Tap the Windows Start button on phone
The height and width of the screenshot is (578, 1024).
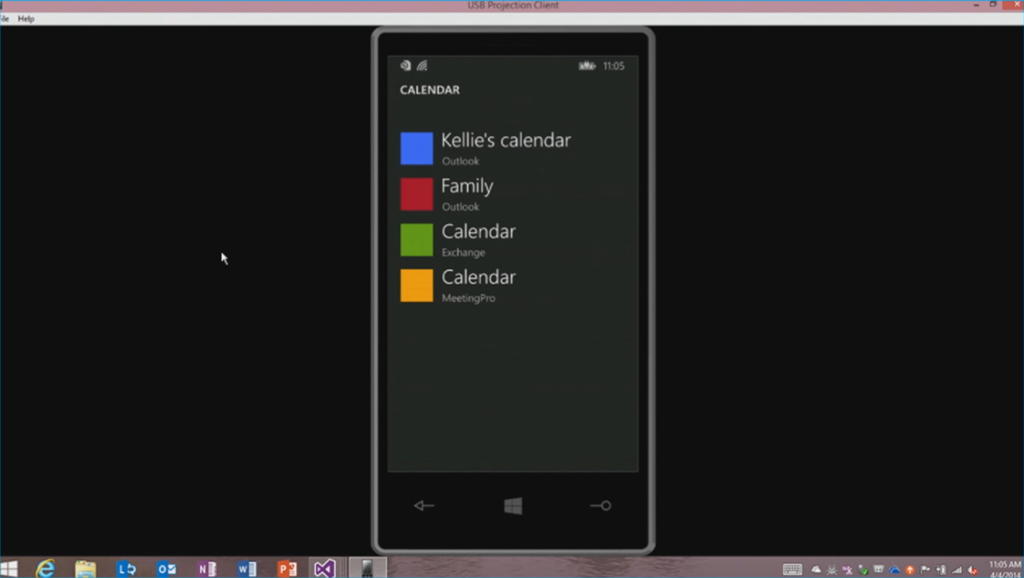pyautogui.click(x=513, y=506)
